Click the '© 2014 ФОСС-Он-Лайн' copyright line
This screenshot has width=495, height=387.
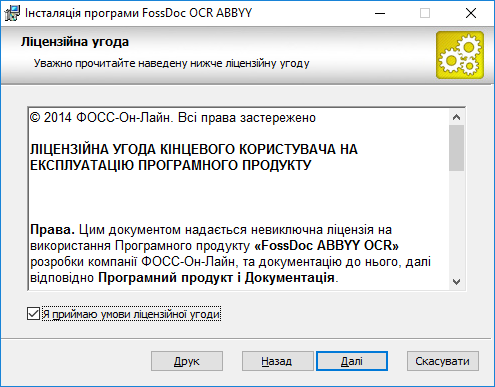click(x=173, y=118)
